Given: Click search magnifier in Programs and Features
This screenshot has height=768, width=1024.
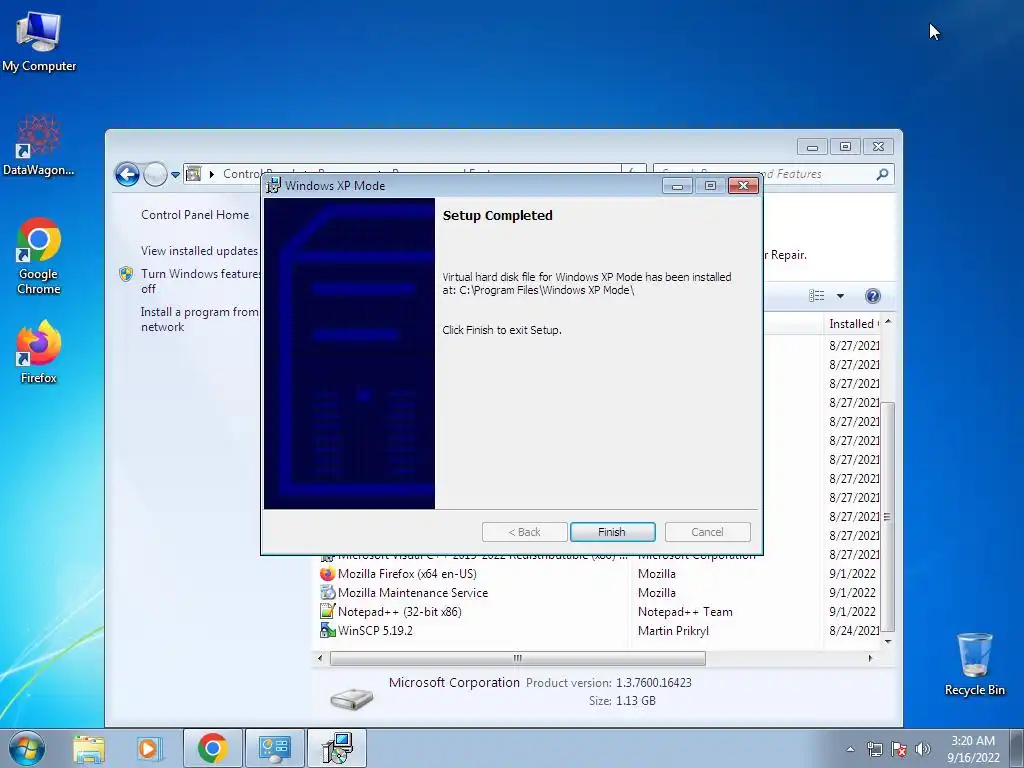Looking at the screenshot, I should tap(882, 174).
